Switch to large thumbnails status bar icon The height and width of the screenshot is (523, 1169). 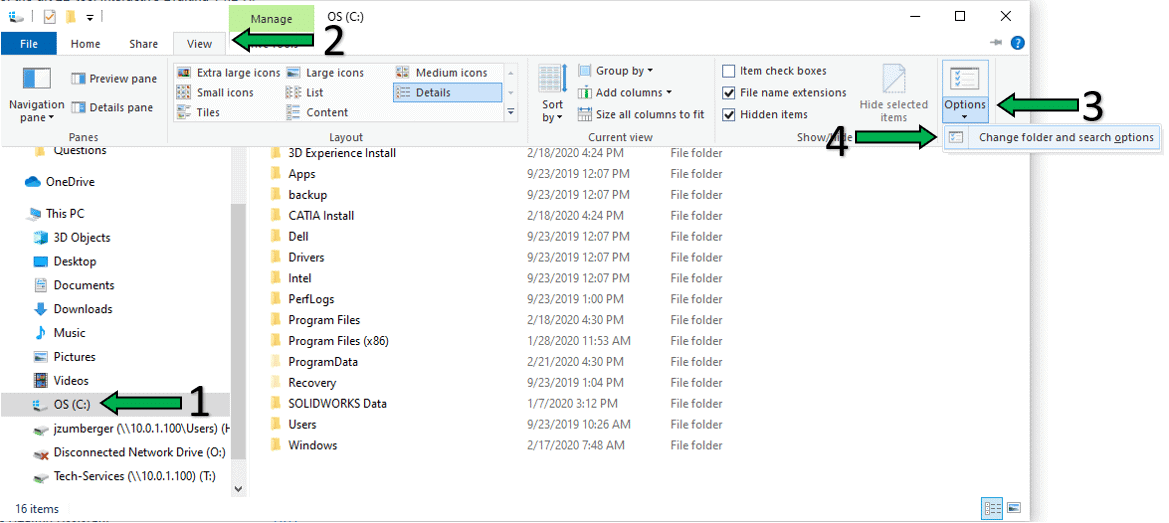coord(1013,509)
